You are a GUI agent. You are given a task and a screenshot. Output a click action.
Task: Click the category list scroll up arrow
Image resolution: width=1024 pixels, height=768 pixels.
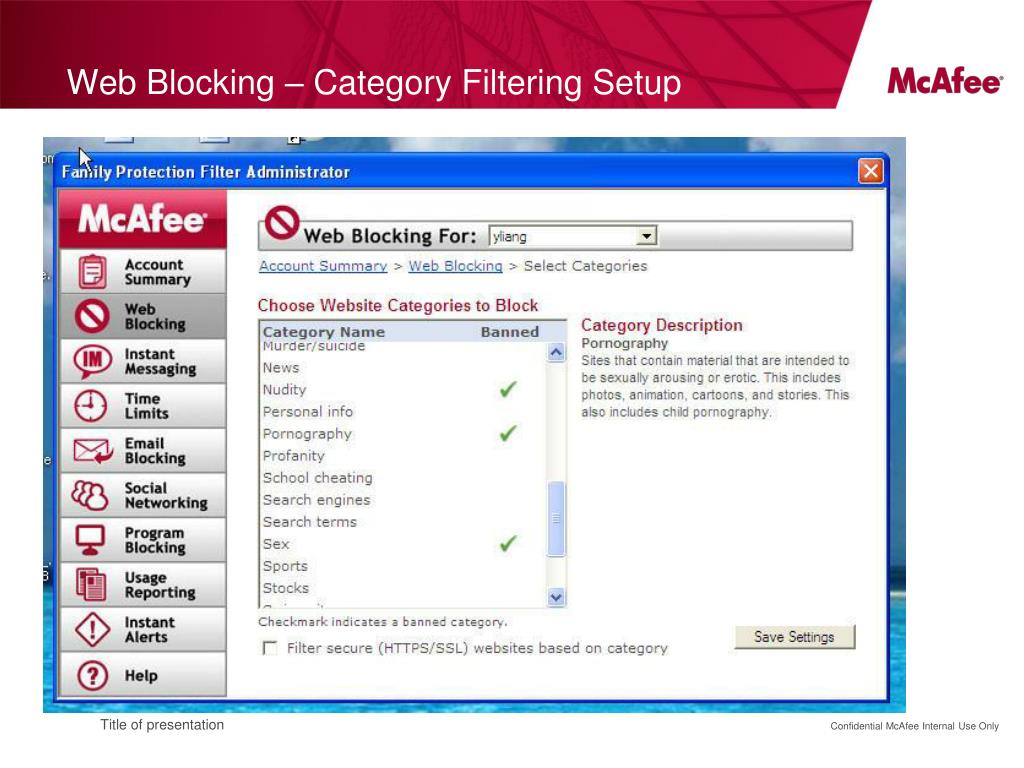pyautogui.click(x=556, y=353)
